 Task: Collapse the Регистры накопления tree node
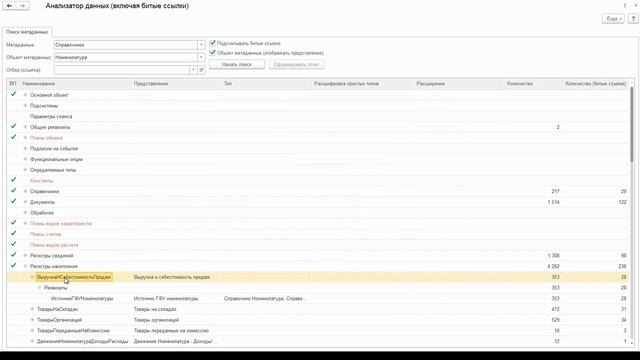(25, 266)
